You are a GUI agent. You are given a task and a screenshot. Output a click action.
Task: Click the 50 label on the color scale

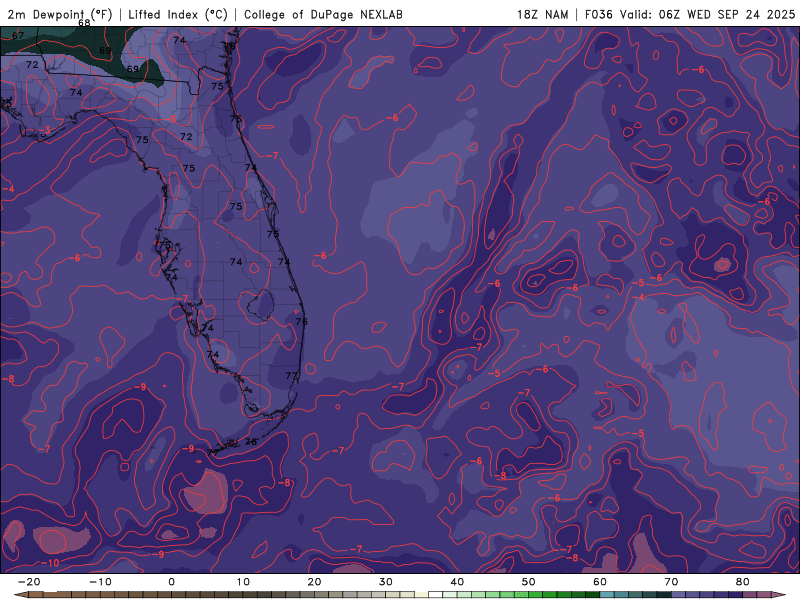(529, 582)
